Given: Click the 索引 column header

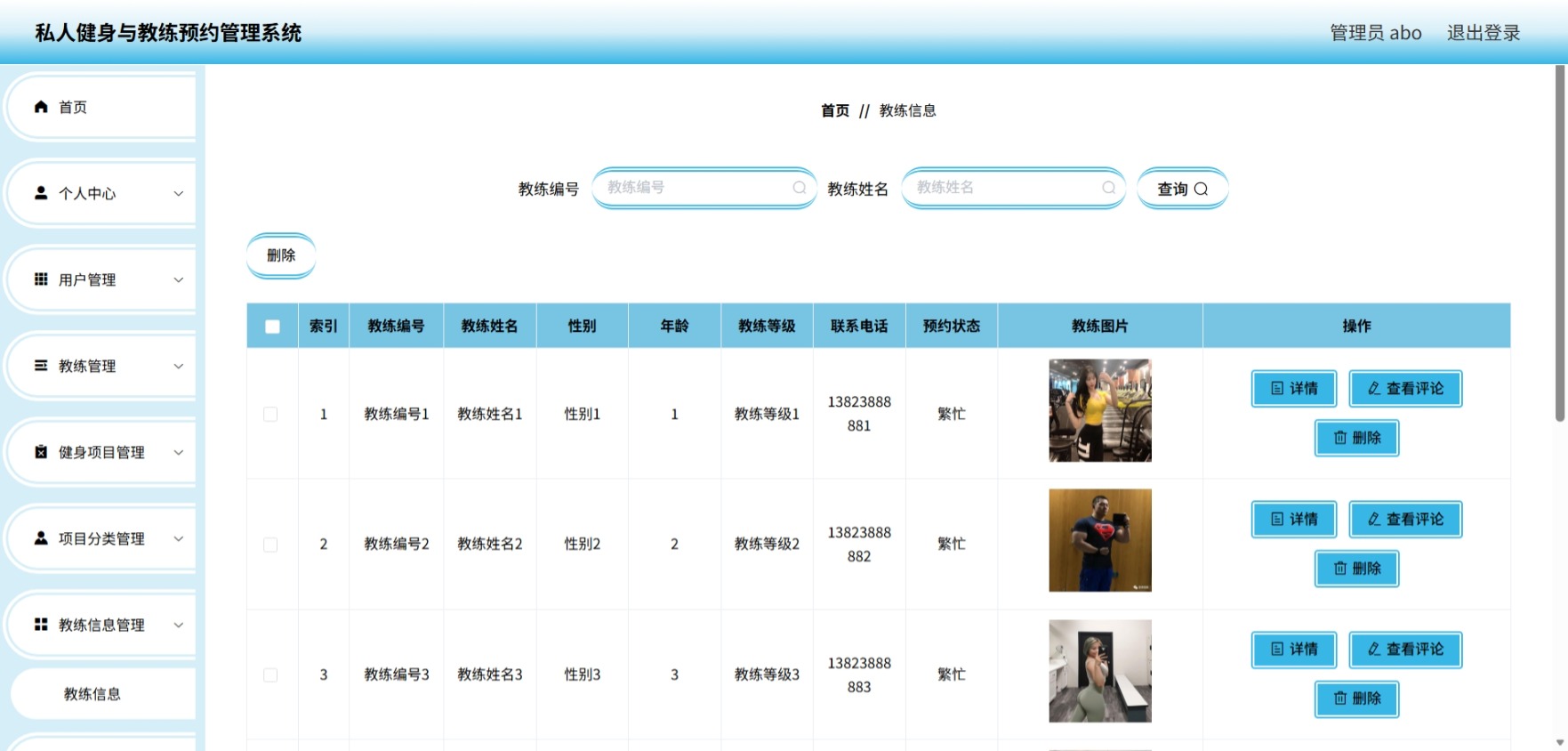Looking at the screenshot, I should pyautogui.click(x=324, y=327).
